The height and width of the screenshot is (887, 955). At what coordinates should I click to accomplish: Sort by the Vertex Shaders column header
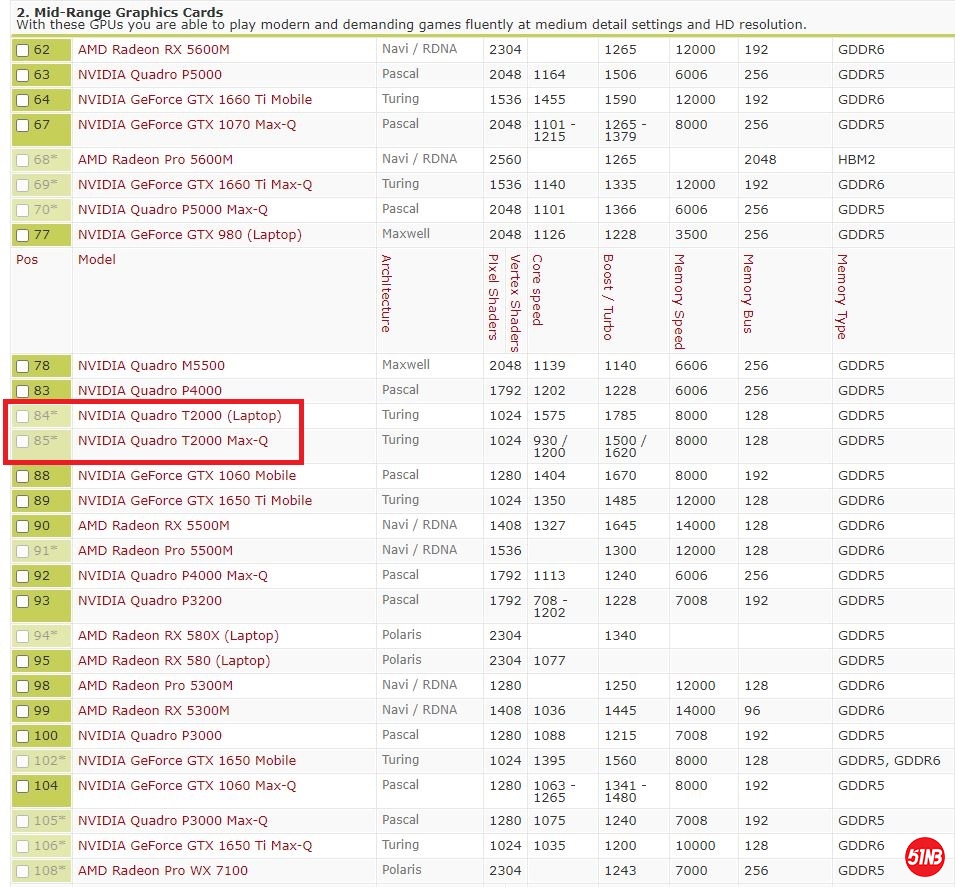point(515,303)
